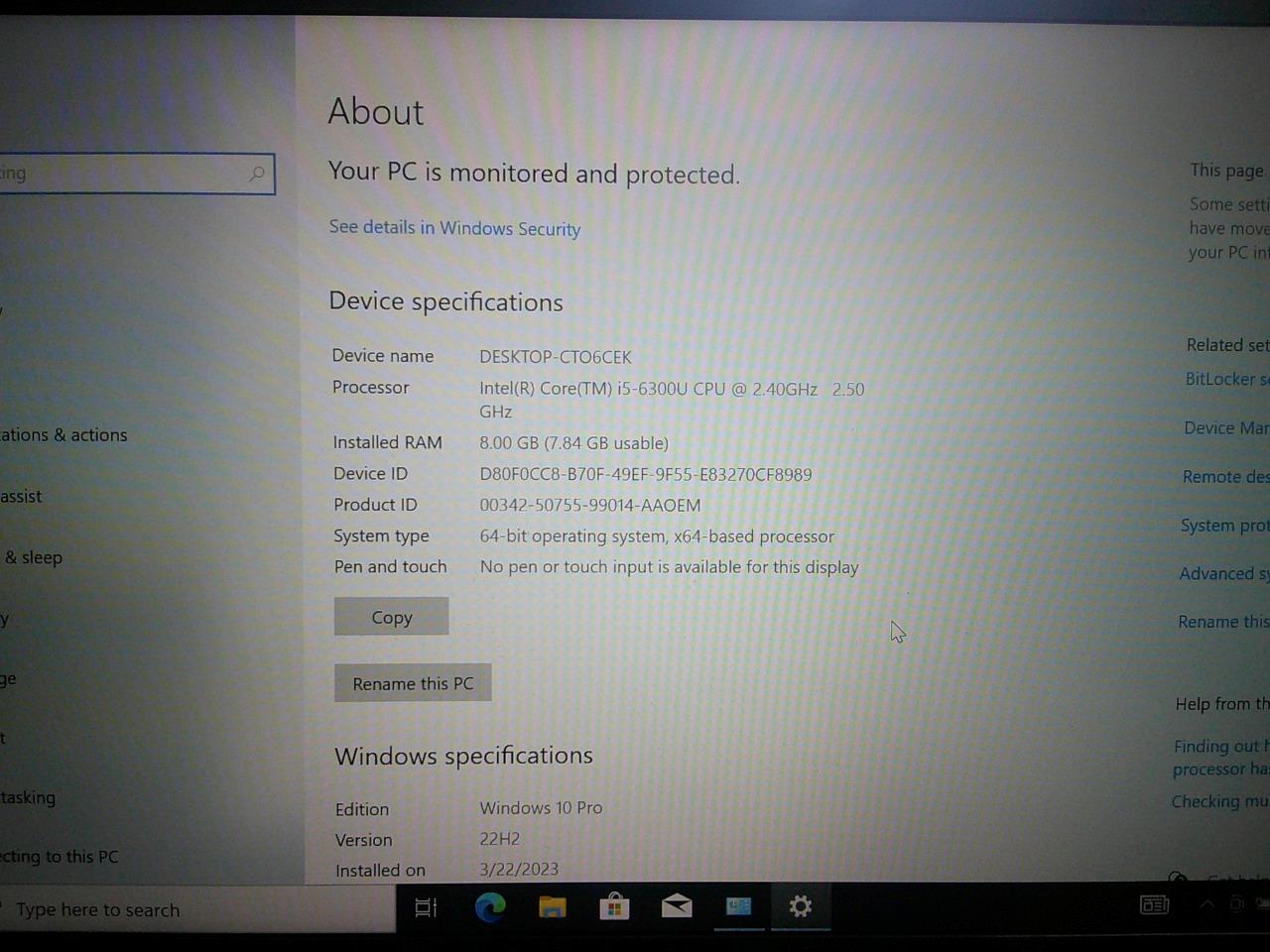Click the device name DESKTOP-CTO6CEK

click(x=555, y=357)
